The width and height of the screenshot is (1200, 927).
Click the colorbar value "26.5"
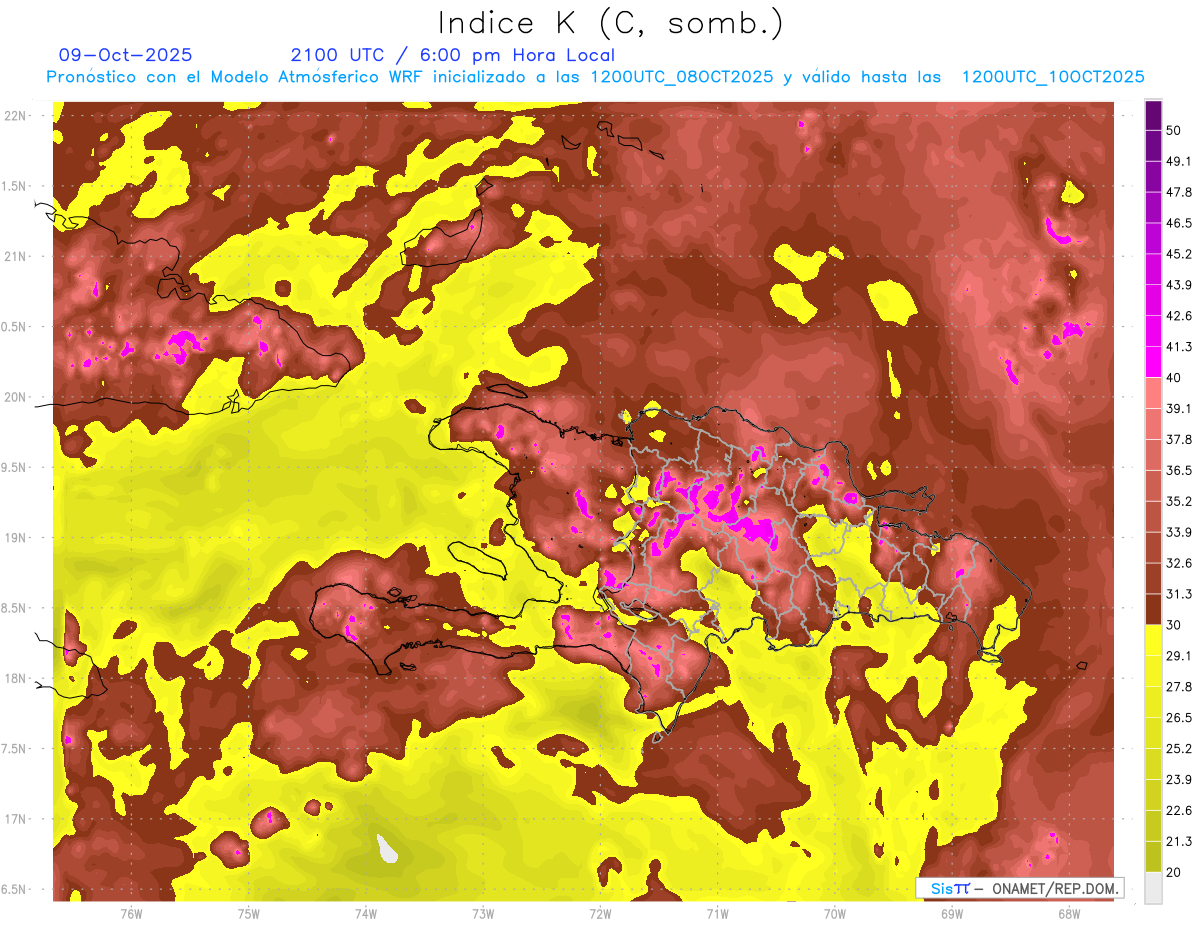click(x=1178, y=717)
